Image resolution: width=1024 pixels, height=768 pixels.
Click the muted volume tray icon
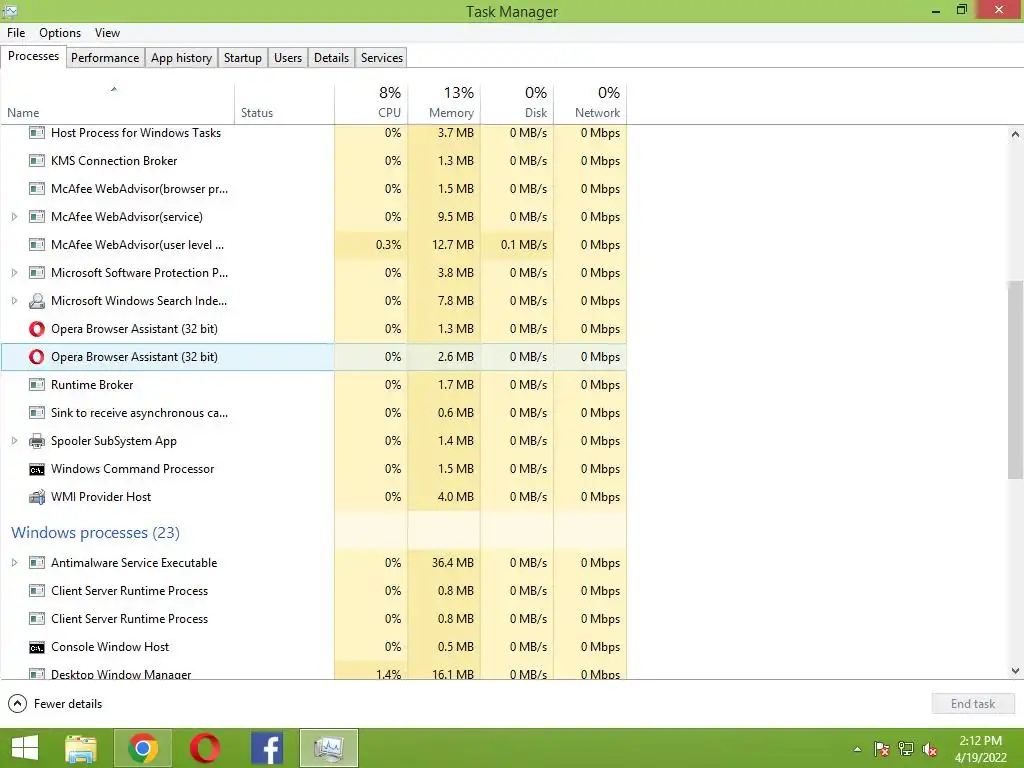coord(930,749)
